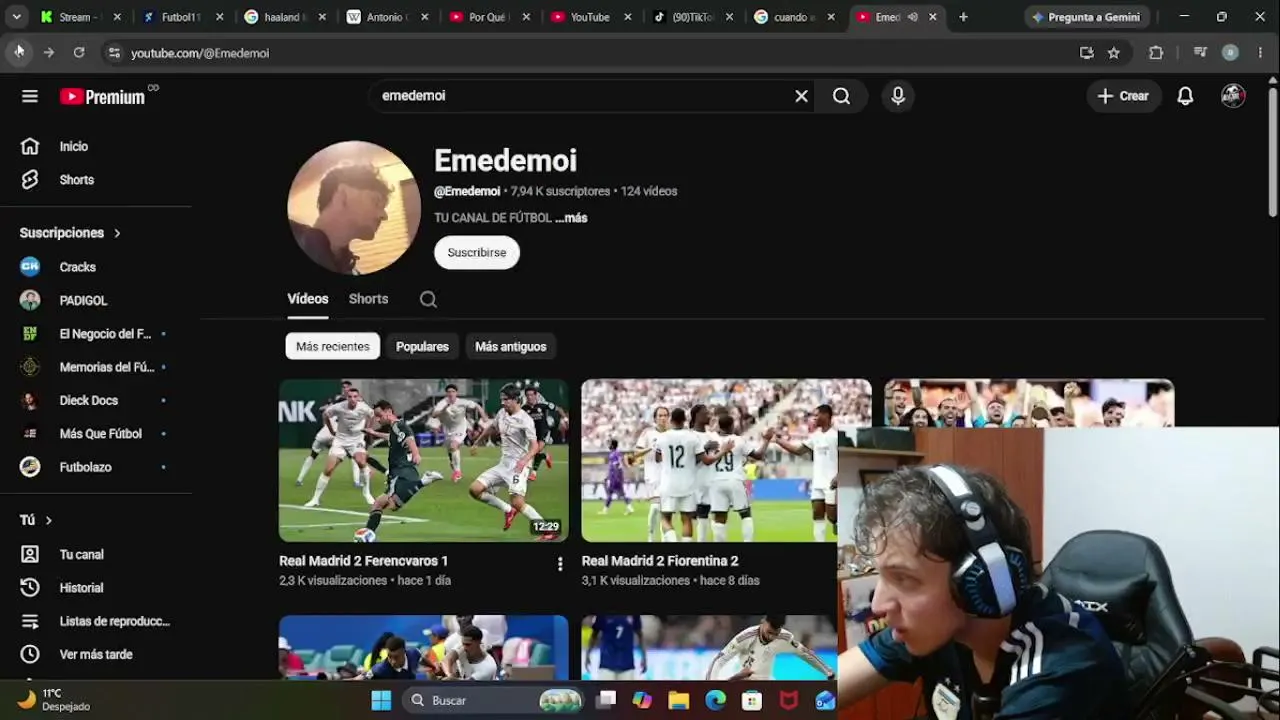Open Real Madrid 2 Fiorentina 2 title

(660, 561)
